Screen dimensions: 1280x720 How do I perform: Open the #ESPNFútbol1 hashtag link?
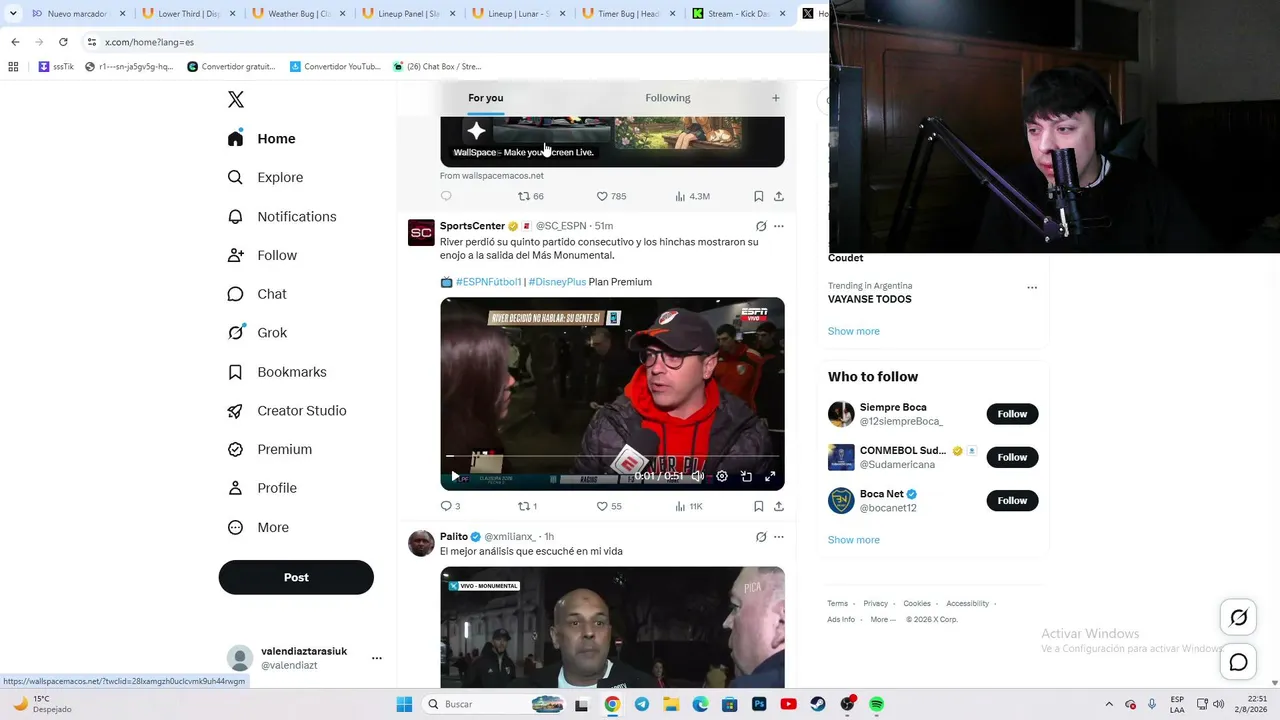click(488, 282)
